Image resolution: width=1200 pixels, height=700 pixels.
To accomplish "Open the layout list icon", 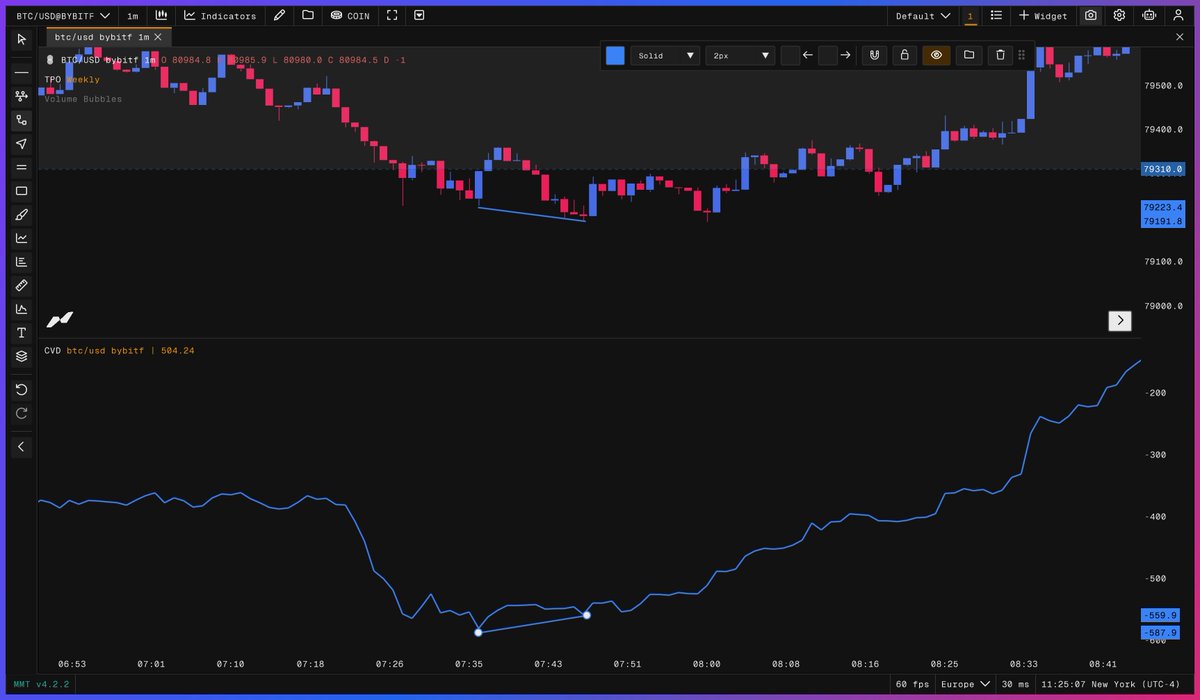I will (997, 15).
